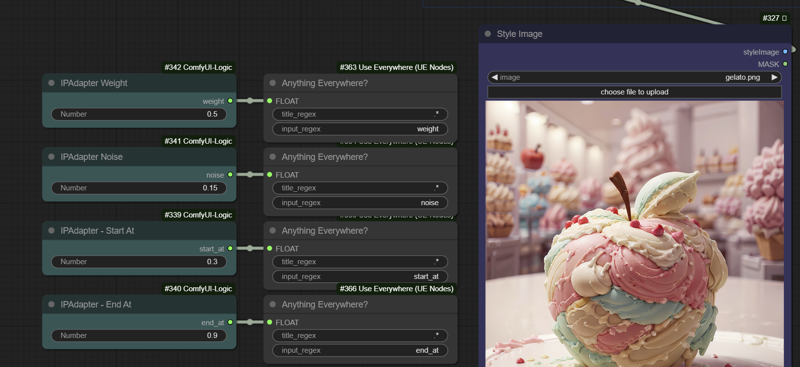The width and height of the screenshot is (800, 367).
Task: Click the FLOAT input port linked to weight
Action: (269, 101)
